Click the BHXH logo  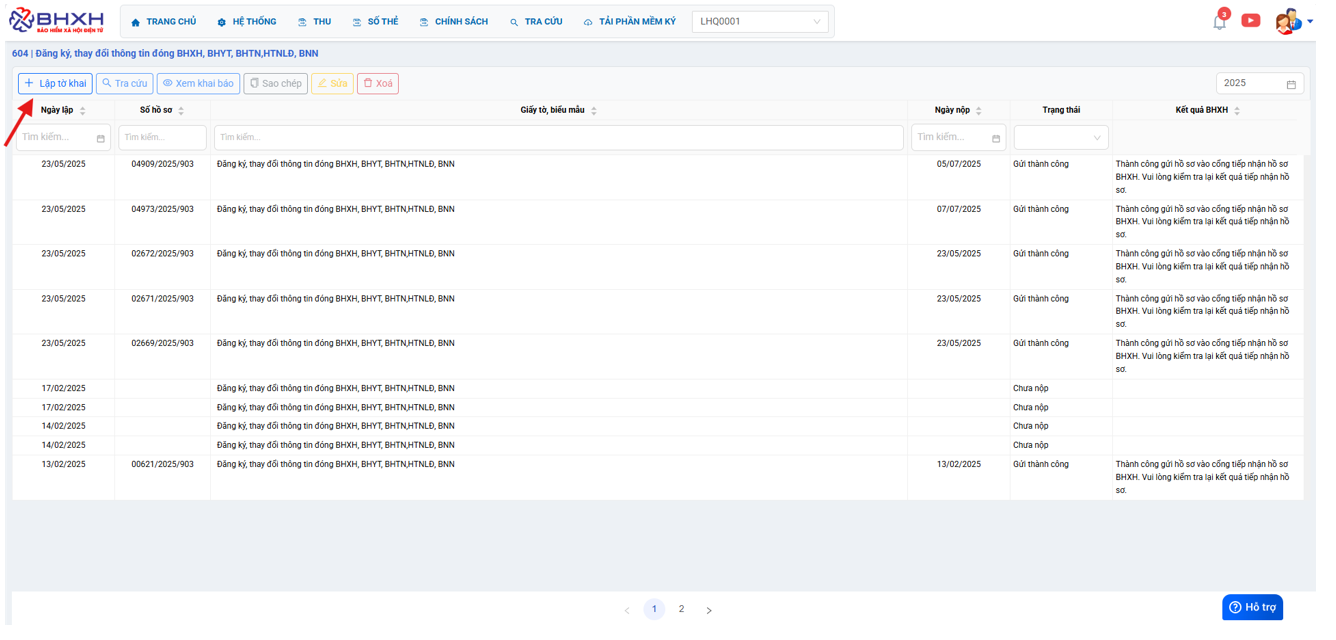pyautogui.click(x=57, y=21)
